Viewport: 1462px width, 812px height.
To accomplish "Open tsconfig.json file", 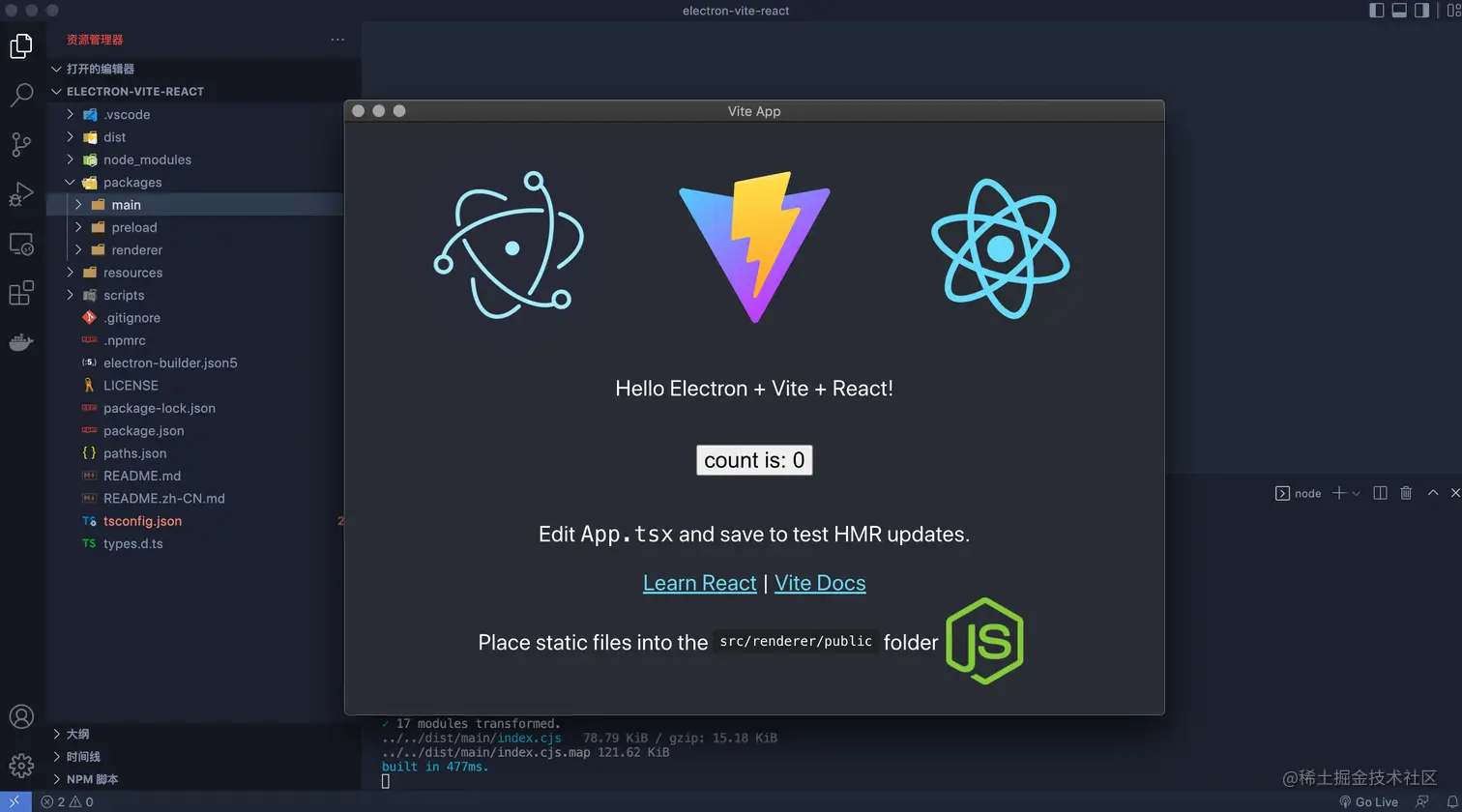I will [195, 521].
